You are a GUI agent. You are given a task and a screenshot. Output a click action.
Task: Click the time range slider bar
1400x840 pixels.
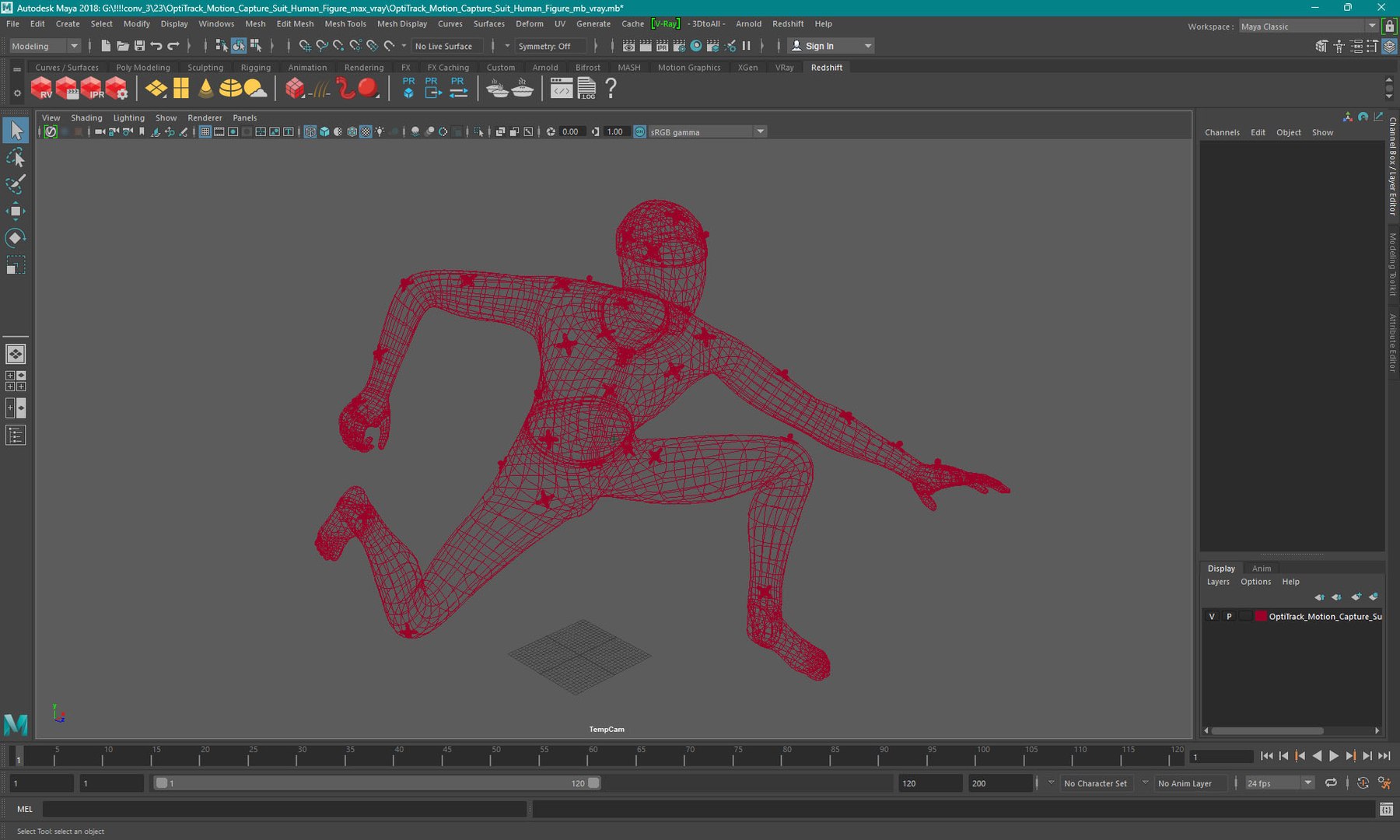[x=377, y=783]
